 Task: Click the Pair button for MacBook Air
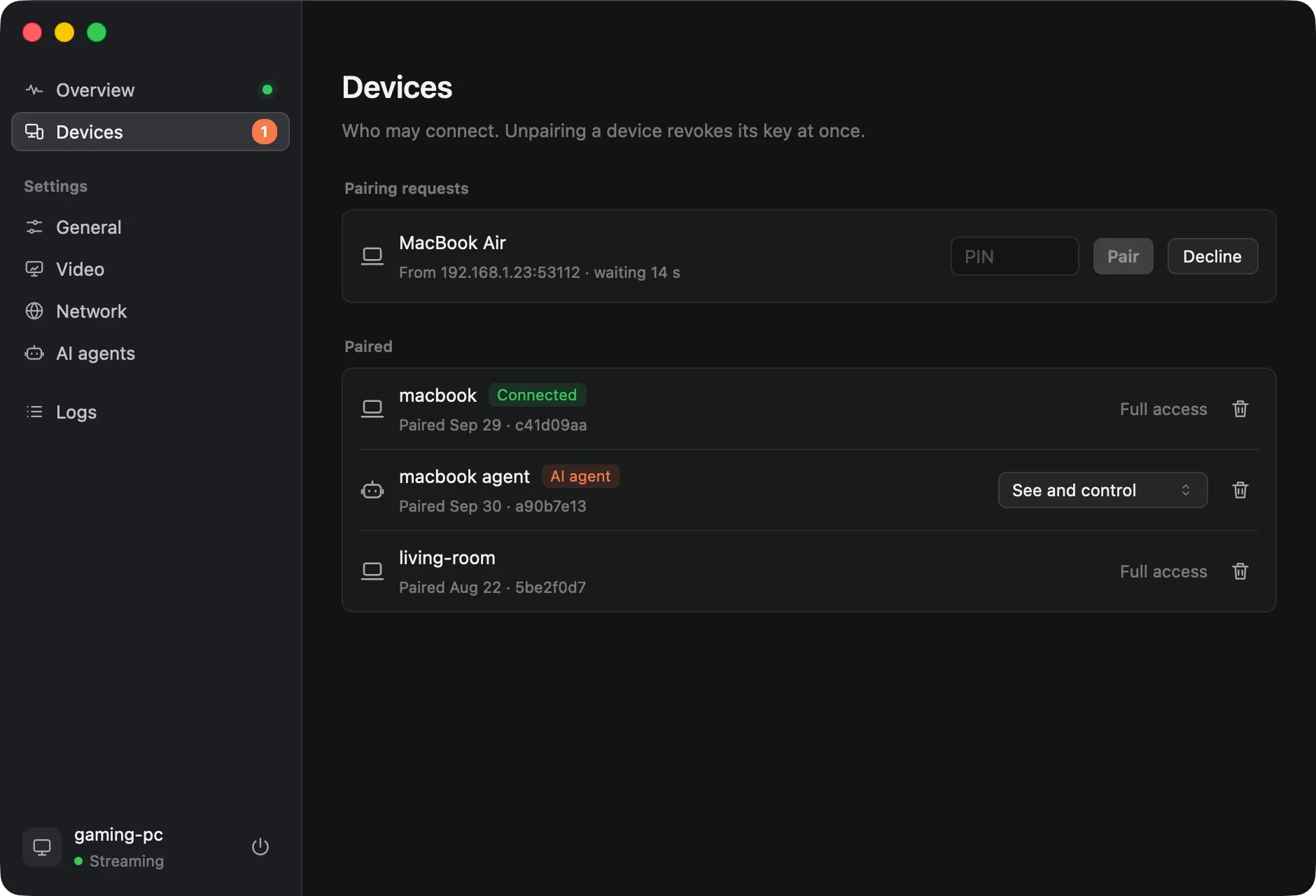[x=1123, y=256]
